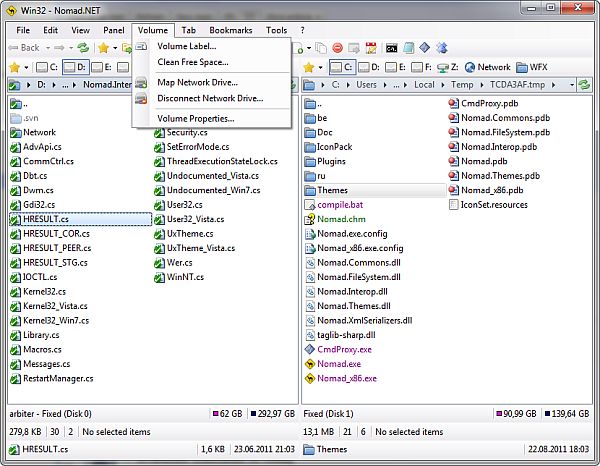Click left panel favorites star icon

pyautogui.click(x=15, y=68)
